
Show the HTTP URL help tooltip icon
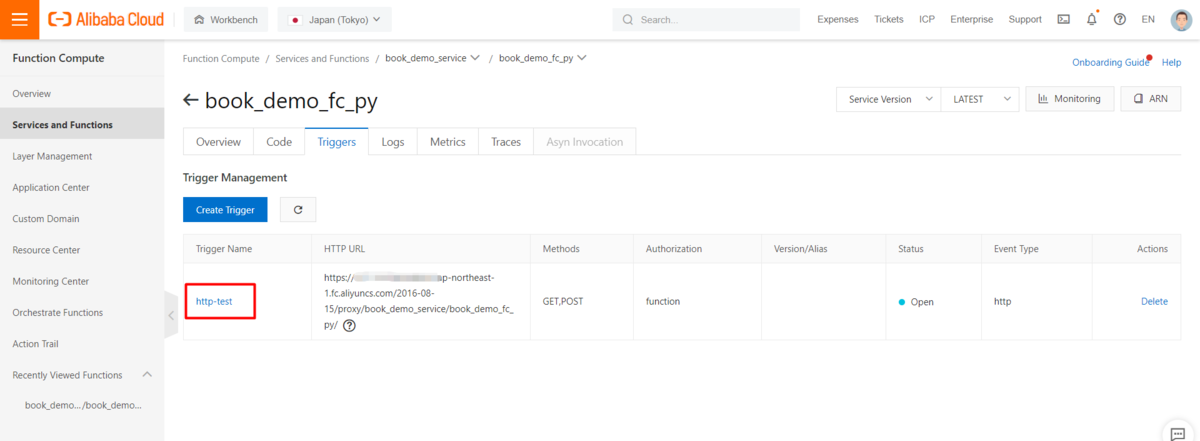point(349,326)
